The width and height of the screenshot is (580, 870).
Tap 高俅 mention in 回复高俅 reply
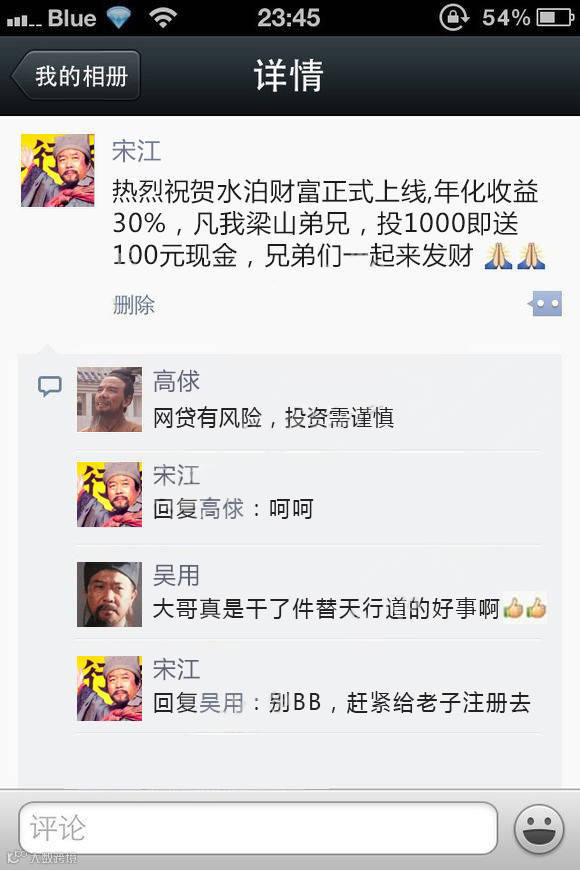[221, 508]
